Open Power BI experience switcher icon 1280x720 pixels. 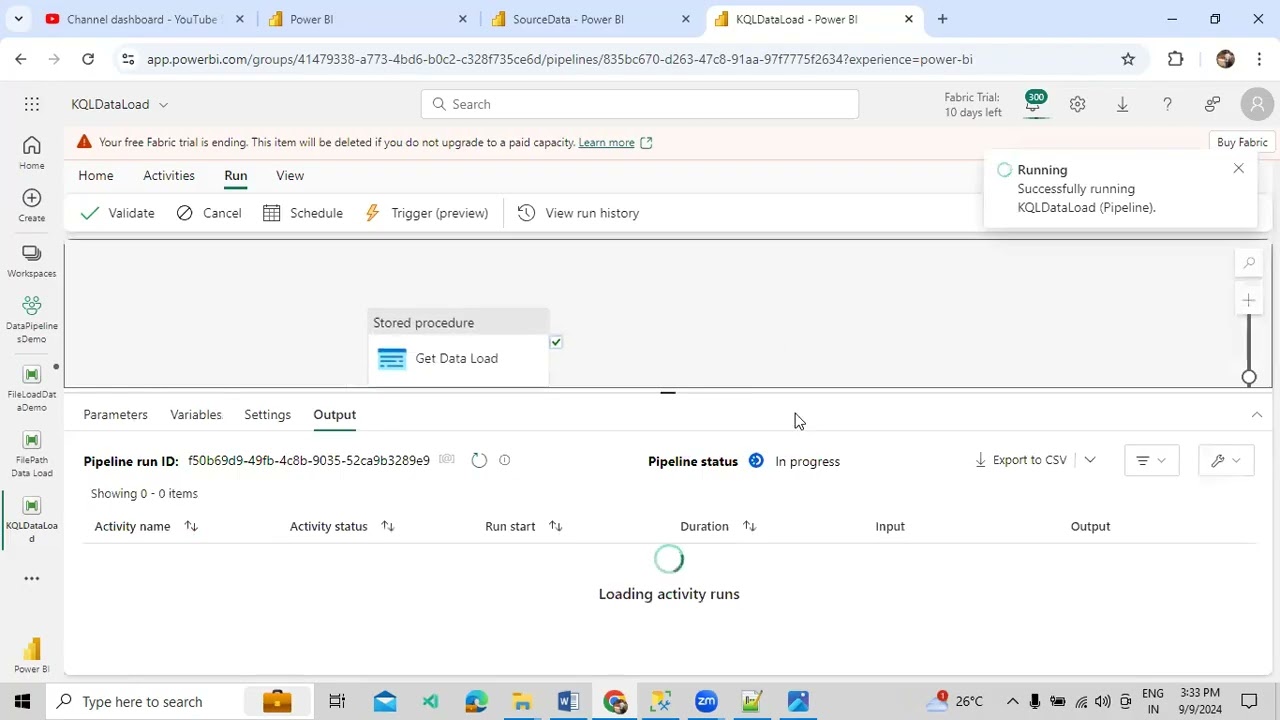(32, 656)
